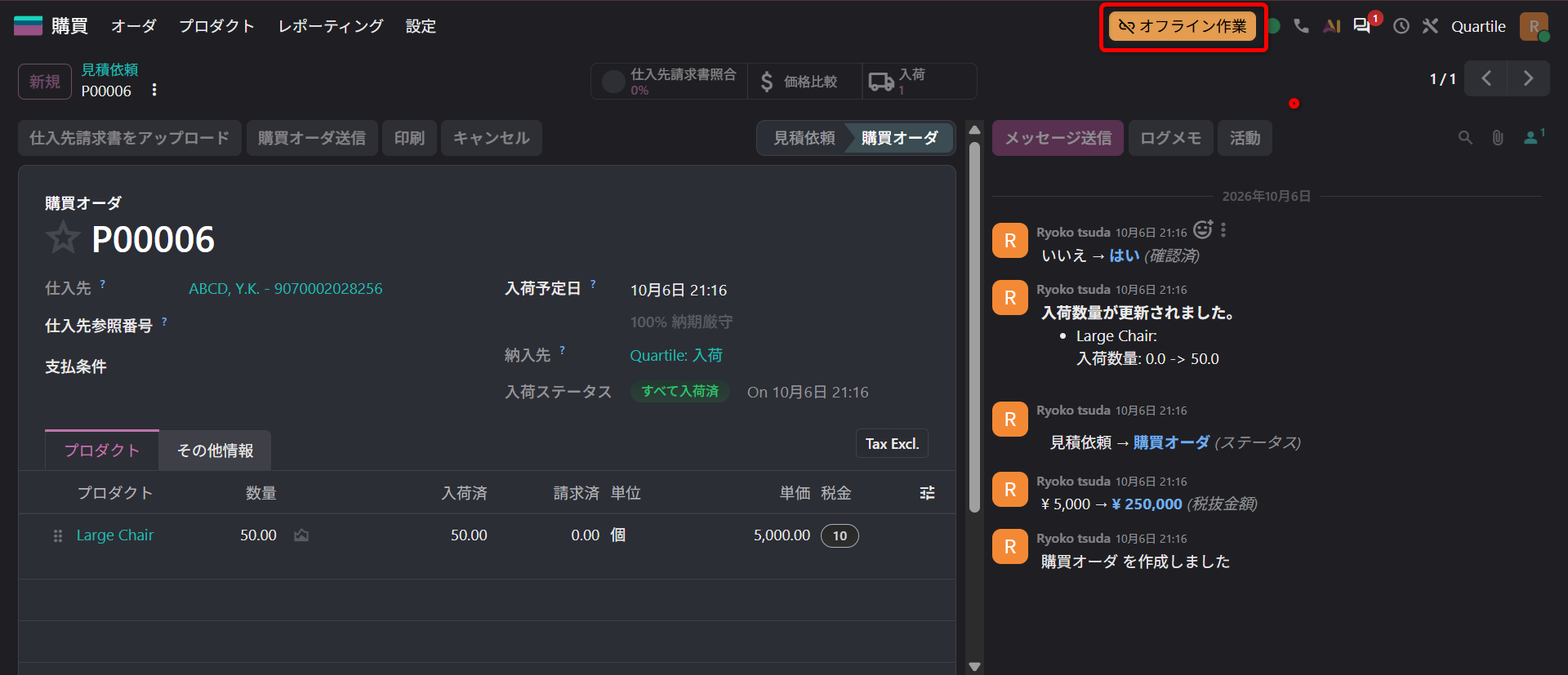The image size is (1568, 675).
Task: Toggle the Tax Excl. display button
Action: click(892, 444)
